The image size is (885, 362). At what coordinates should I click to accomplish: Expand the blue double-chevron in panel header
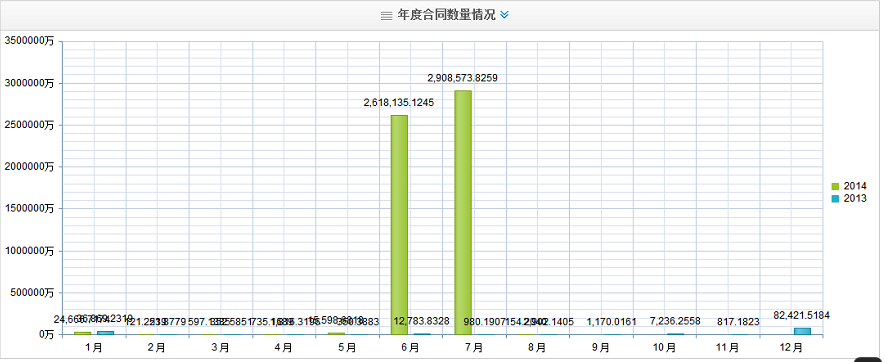[505, 15]
